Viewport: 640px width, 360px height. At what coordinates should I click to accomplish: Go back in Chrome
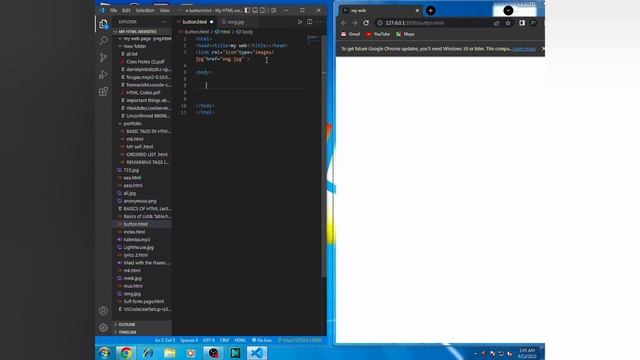(x=344, y=23)
